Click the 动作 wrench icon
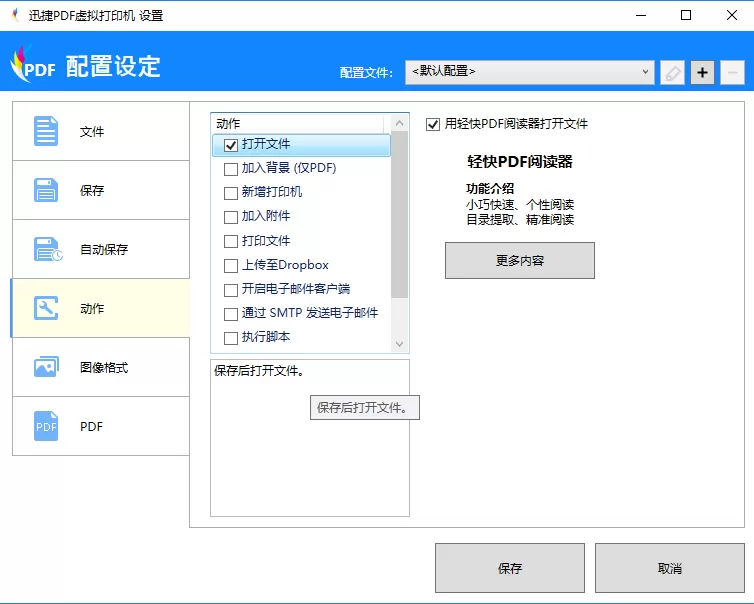Image resolution: width=754 pixels, height=604 pixels. pyautogui.click(x=46, y=308)
